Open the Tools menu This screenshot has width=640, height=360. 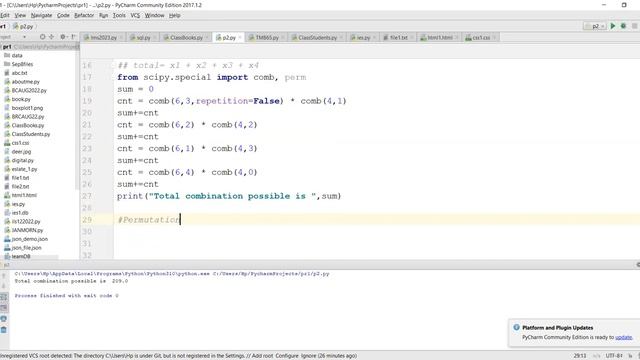[119, 15]
